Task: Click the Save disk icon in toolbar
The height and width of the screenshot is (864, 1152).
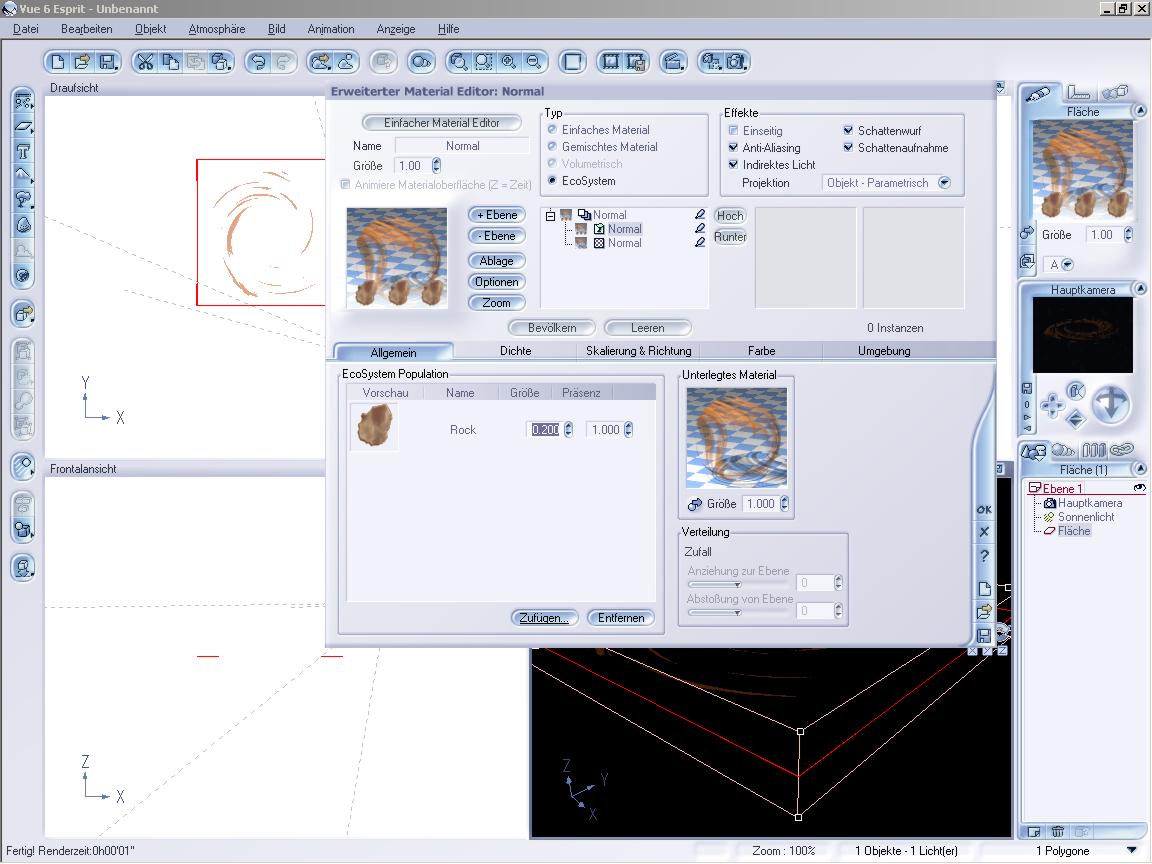Action: click(x=108, y=62)
